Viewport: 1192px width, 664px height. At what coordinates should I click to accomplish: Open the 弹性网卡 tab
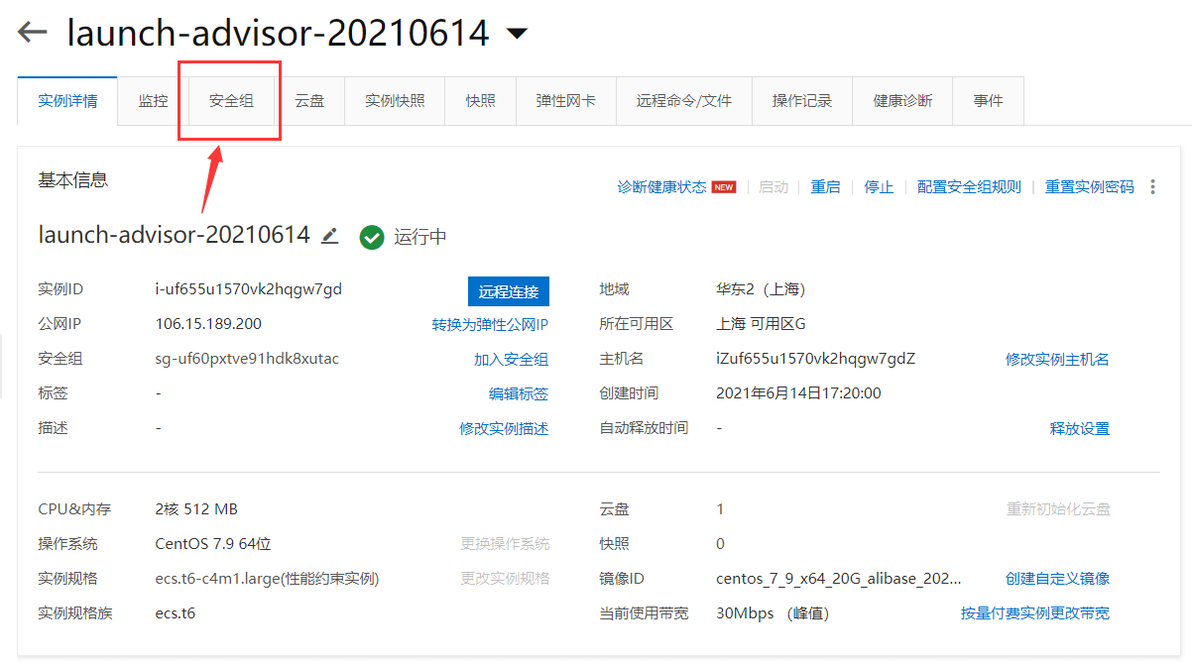566,100
